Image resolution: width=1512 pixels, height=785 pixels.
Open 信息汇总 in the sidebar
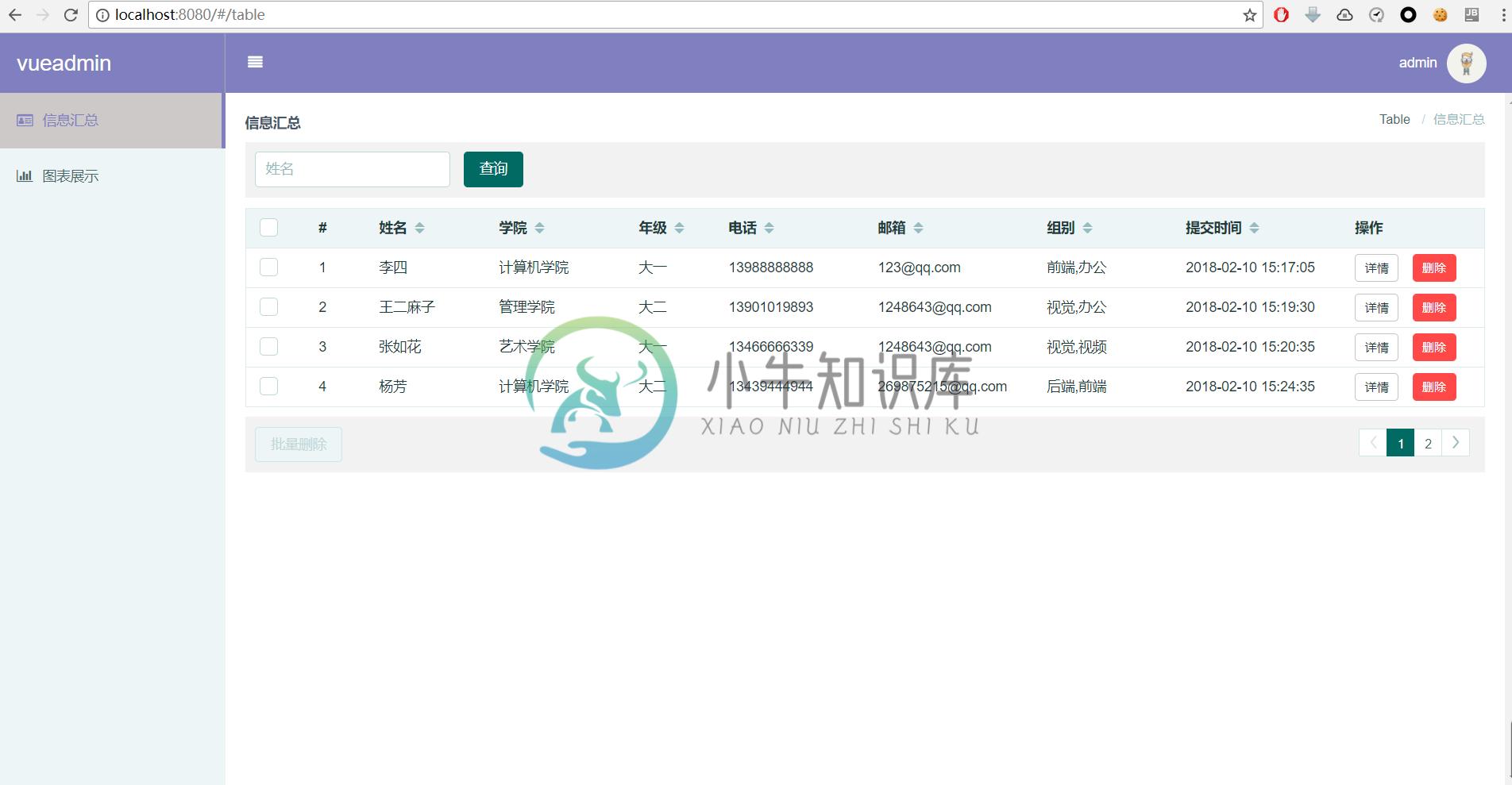coord(111,121)
